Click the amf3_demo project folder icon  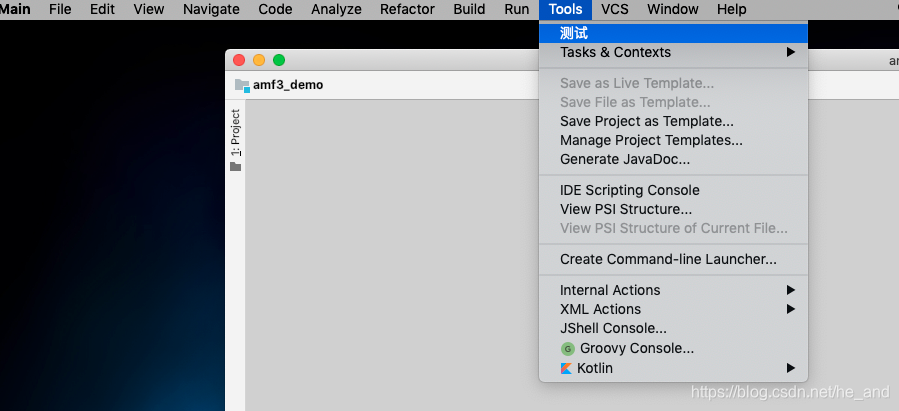[242, 85]
